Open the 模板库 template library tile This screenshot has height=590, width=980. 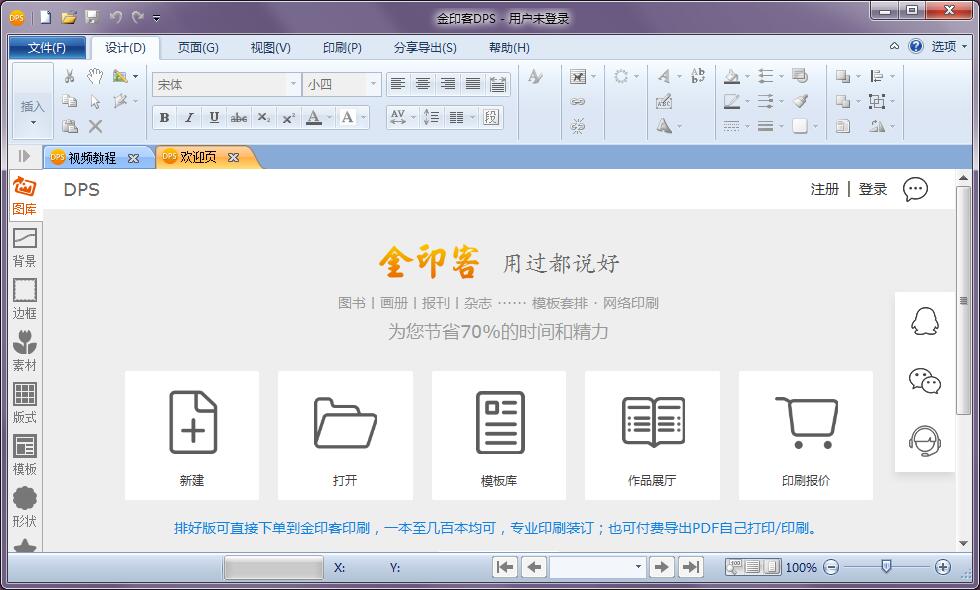[499, 435]
